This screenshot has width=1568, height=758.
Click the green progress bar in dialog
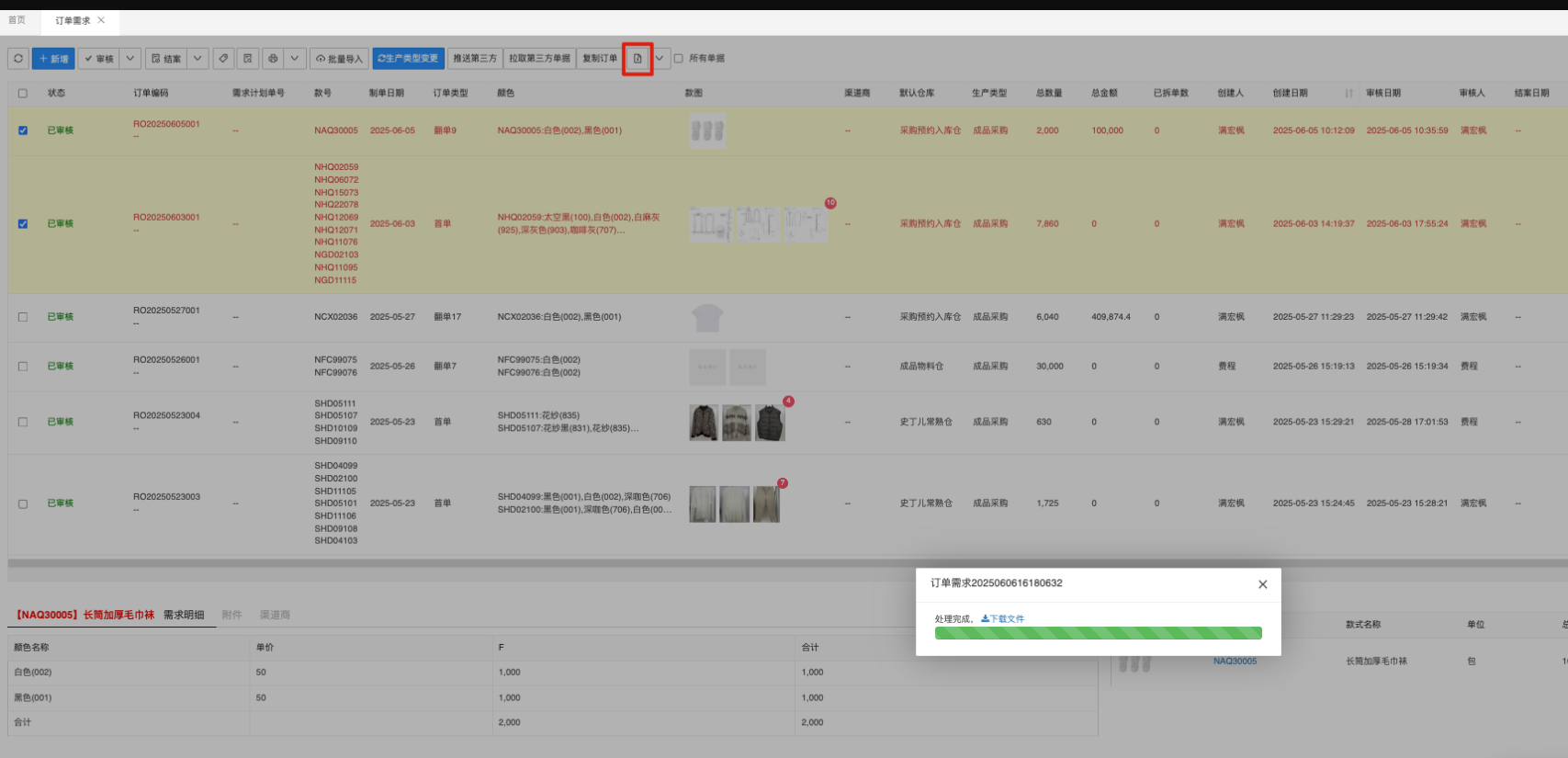pos(1098,633)
